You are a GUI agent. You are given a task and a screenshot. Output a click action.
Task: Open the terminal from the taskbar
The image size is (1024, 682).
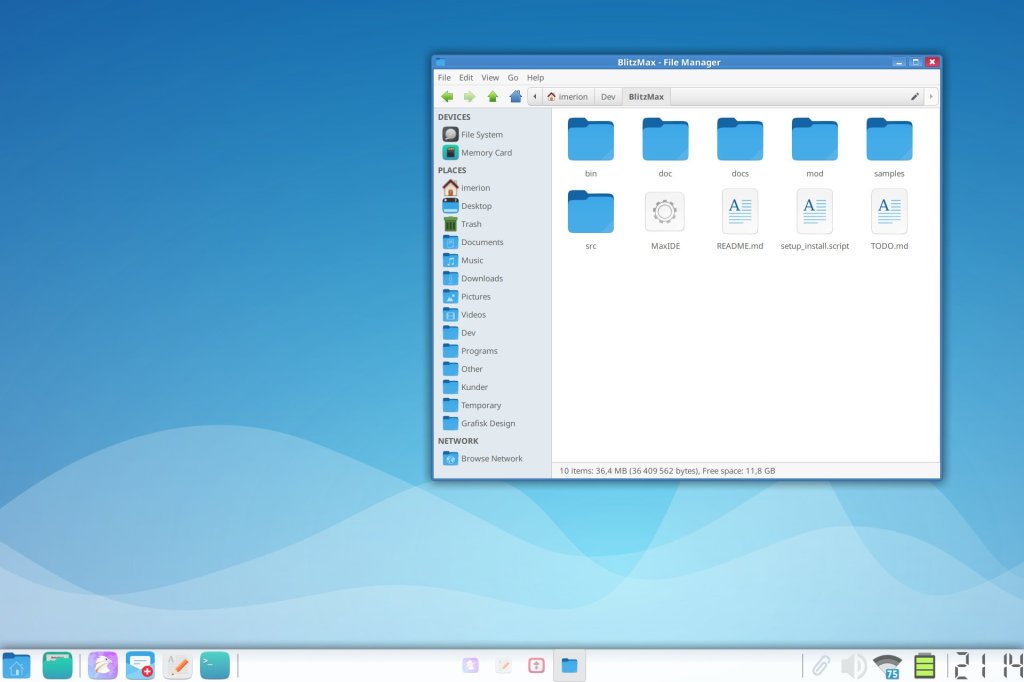click(x=214, y=665)
